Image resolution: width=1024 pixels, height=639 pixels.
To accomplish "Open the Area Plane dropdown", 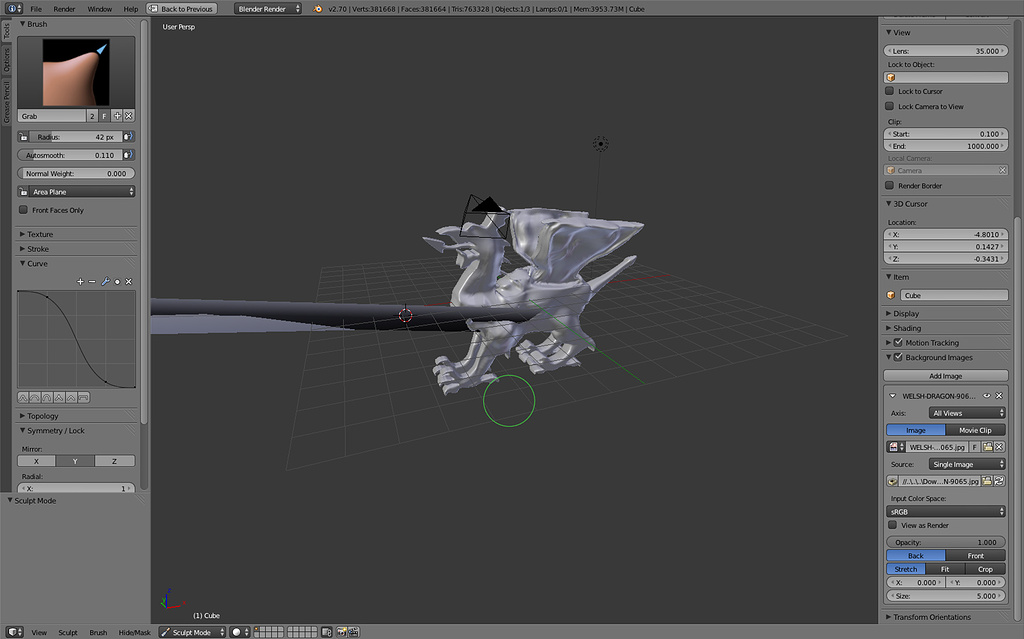I will click(x=82, y=192).
